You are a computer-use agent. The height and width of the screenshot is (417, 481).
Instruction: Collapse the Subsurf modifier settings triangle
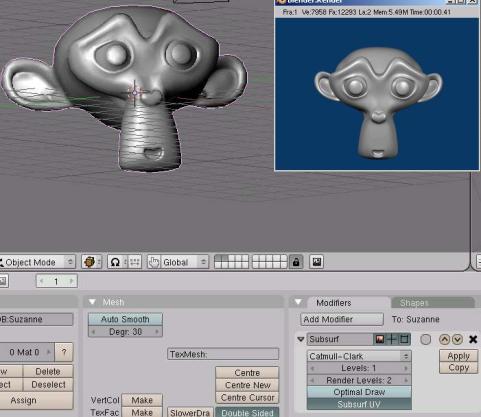click(x=301, y=339)
